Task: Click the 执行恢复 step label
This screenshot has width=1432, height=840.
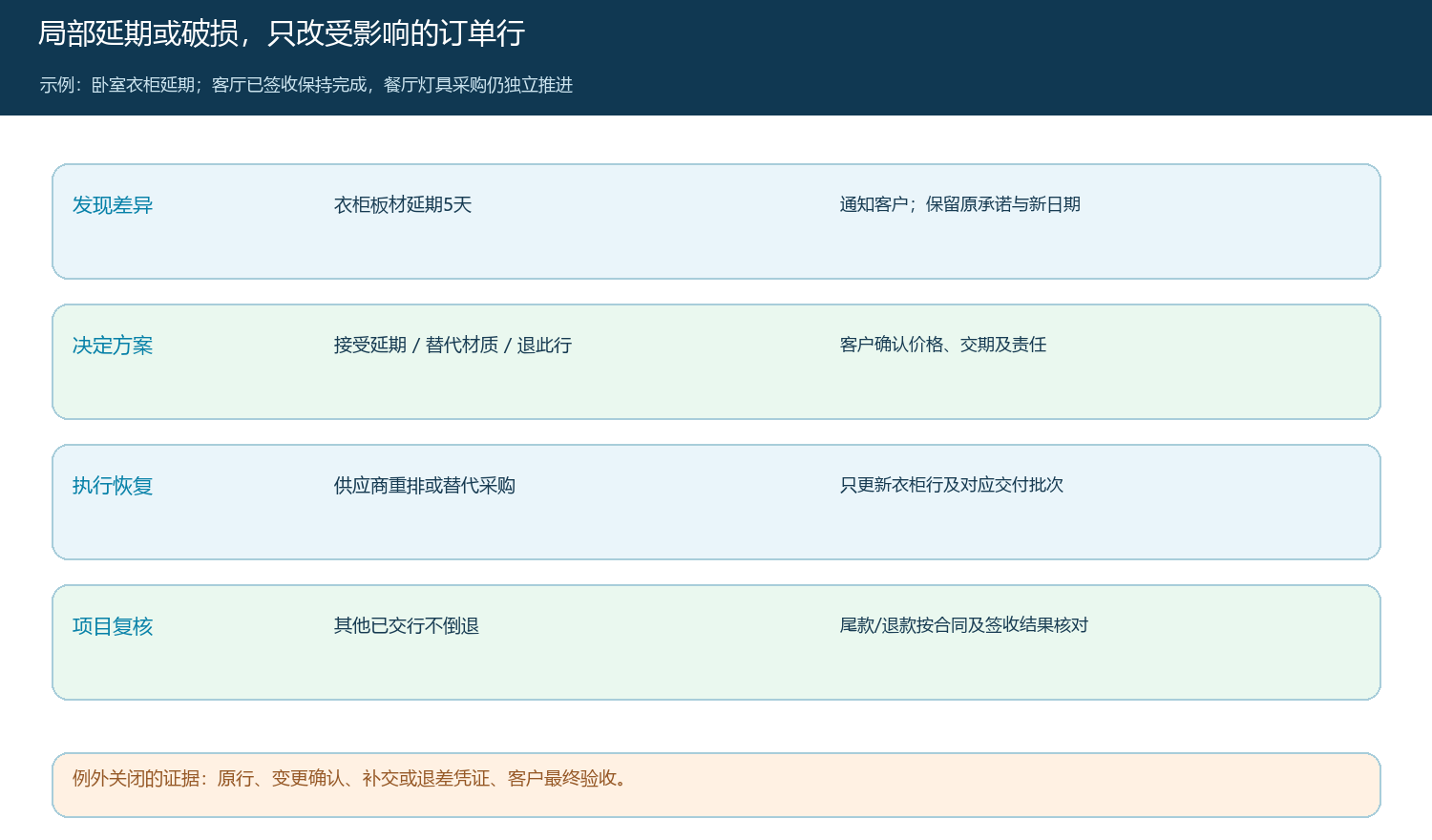Action: (x=113, y=486)
